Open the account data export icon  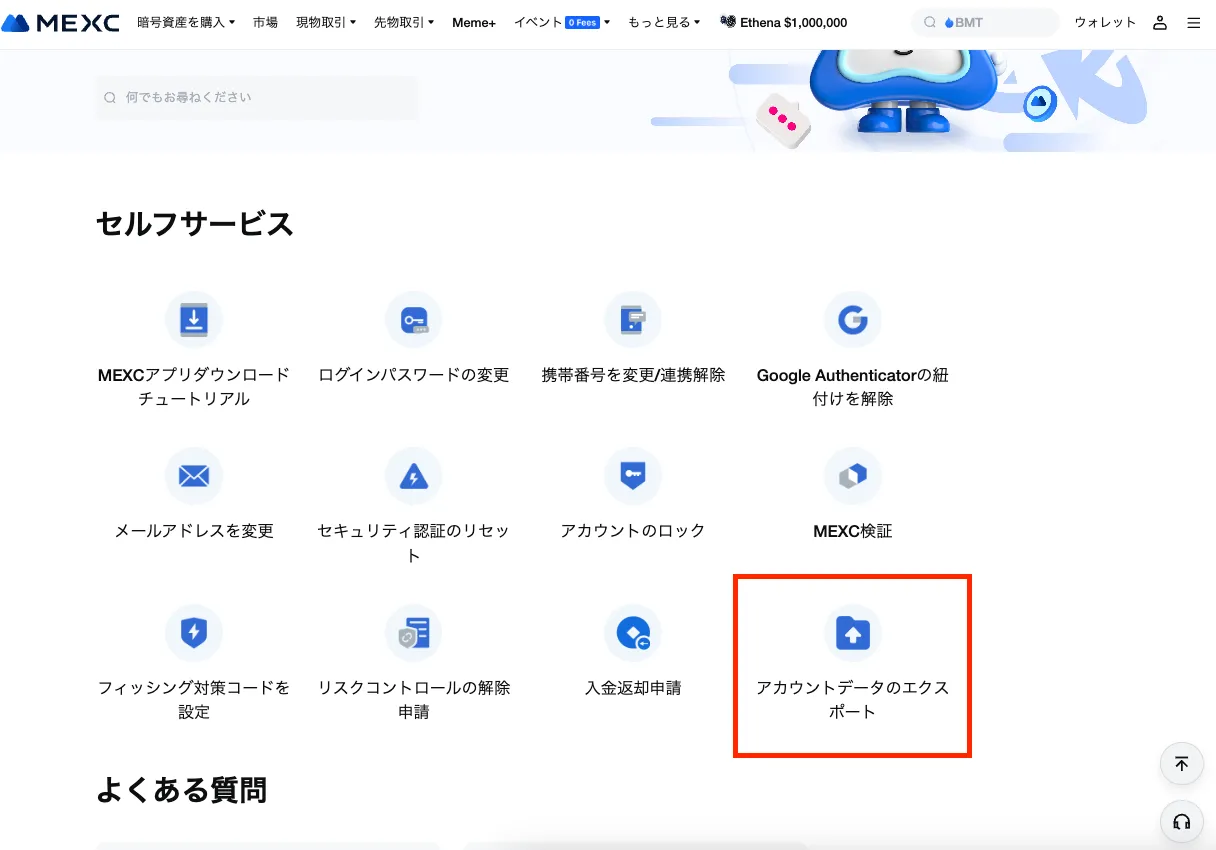852,632
